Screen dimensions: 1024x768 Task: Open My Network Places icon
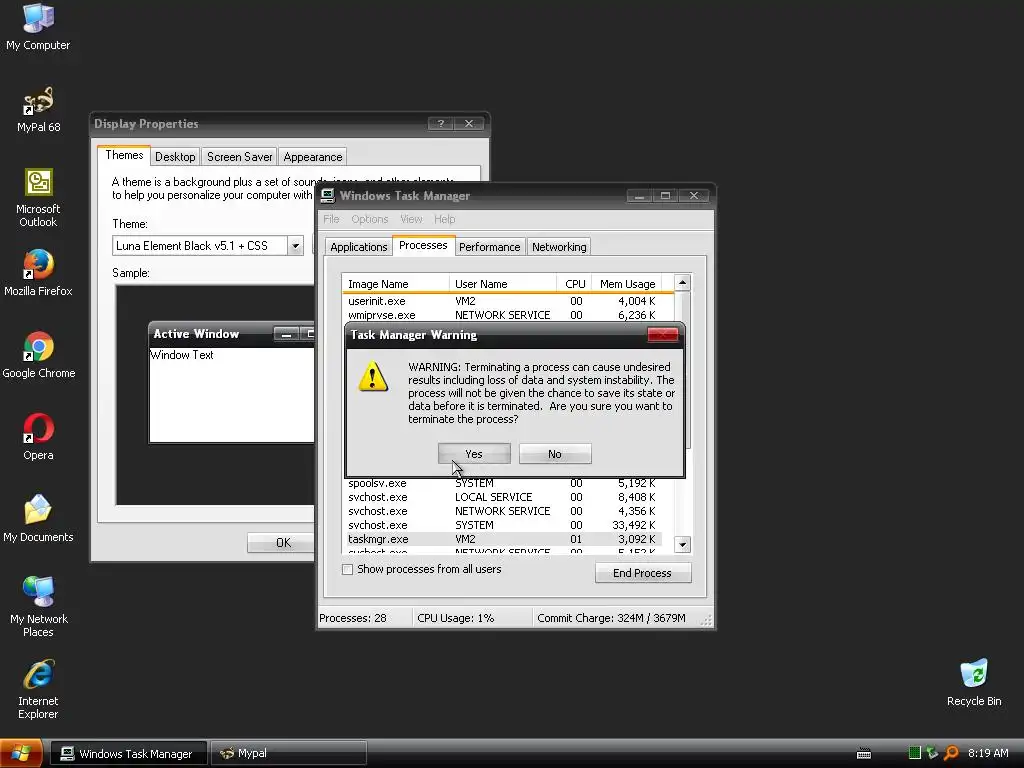point(38,607)
